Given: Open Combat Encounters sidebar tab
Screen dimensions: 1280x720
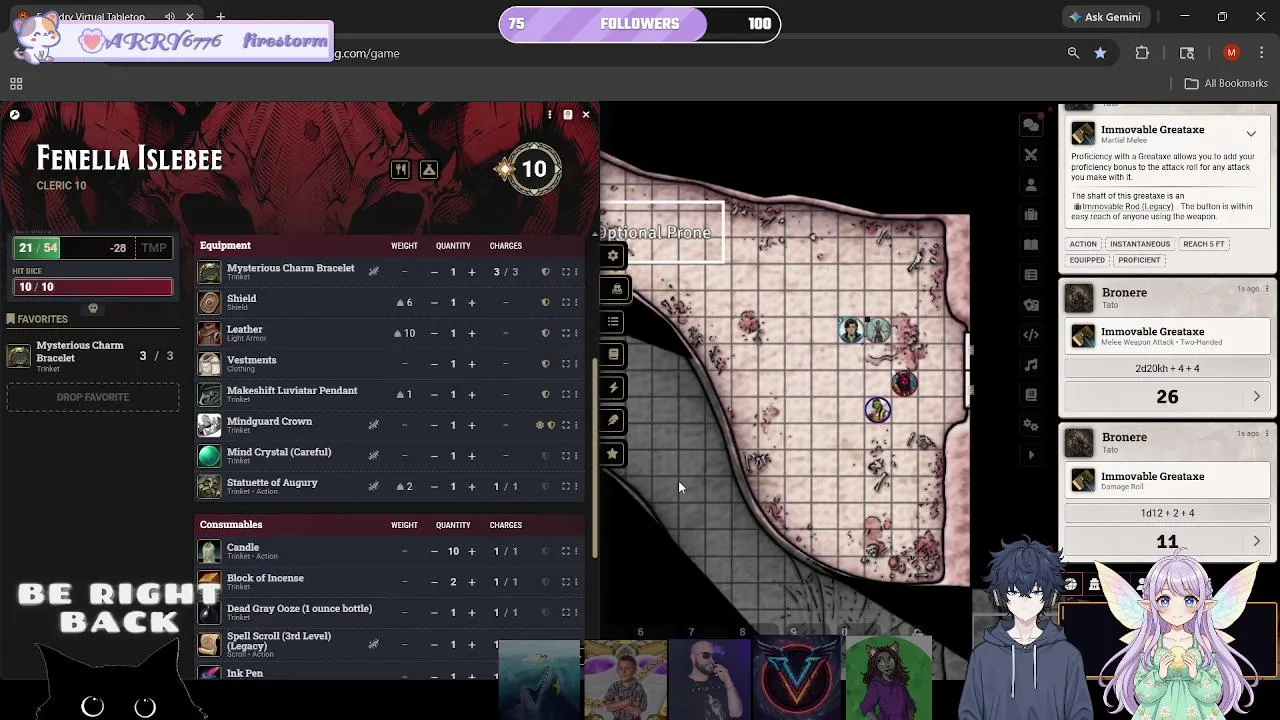Looking at the screenshot, I should tap(1031, 155).
